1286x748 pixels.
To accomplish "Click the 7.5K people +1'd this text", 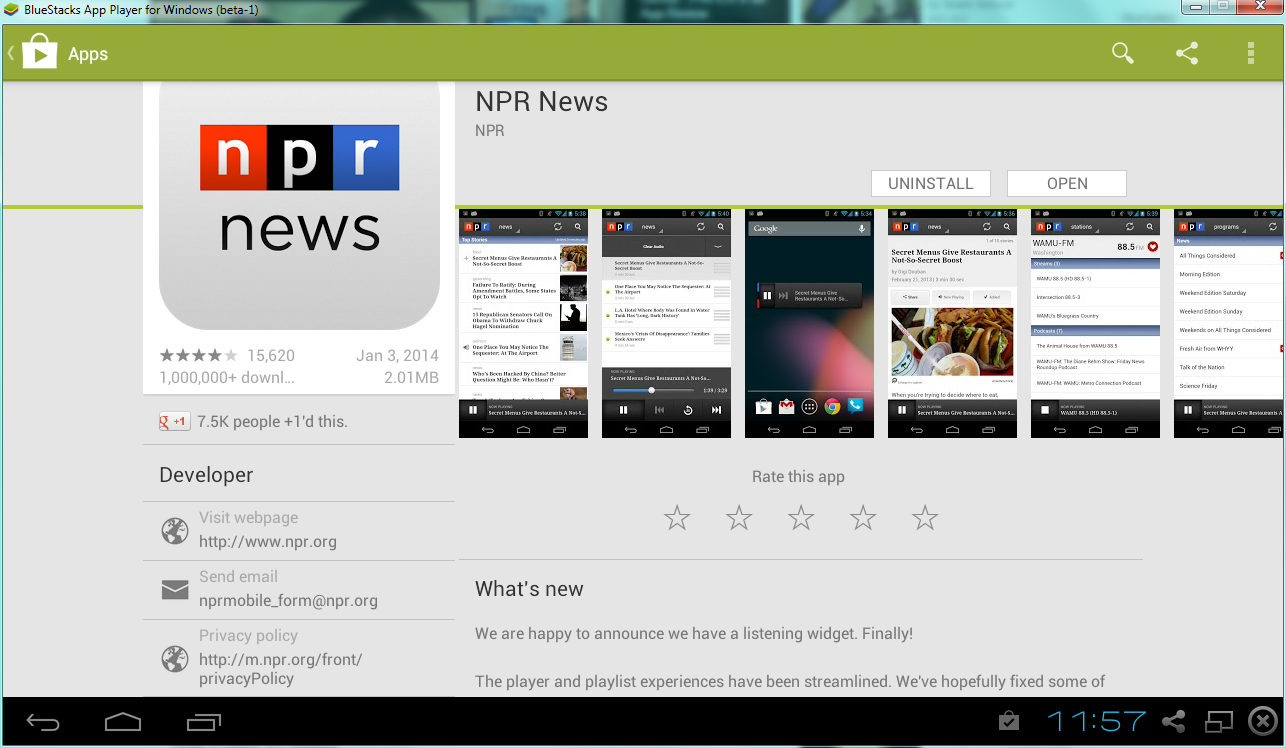I will (x=272, y=422).
